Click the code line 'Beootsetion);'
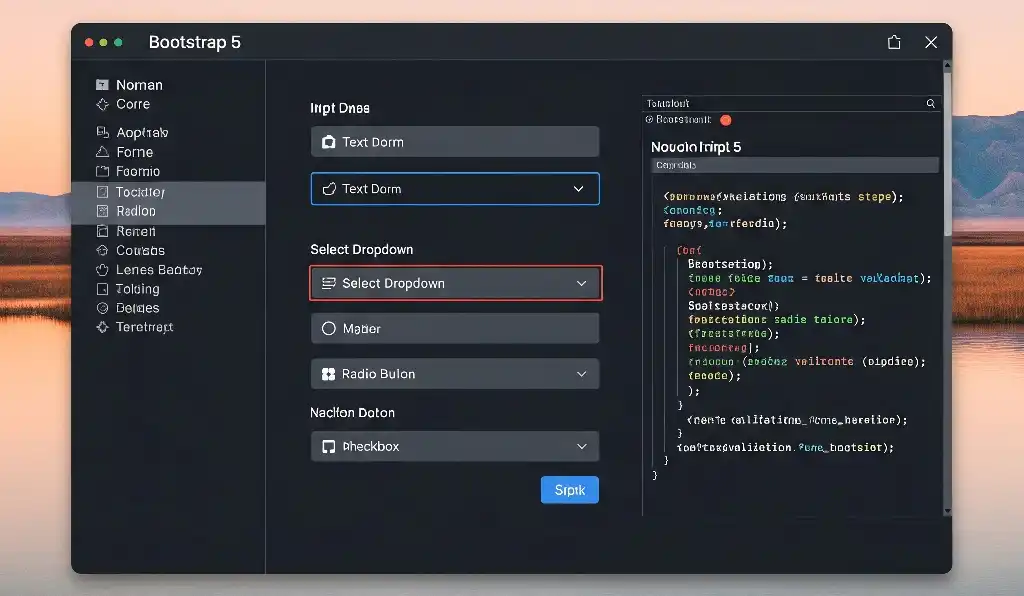This screenshot has height=596, width=1024. tap(730, 264)
